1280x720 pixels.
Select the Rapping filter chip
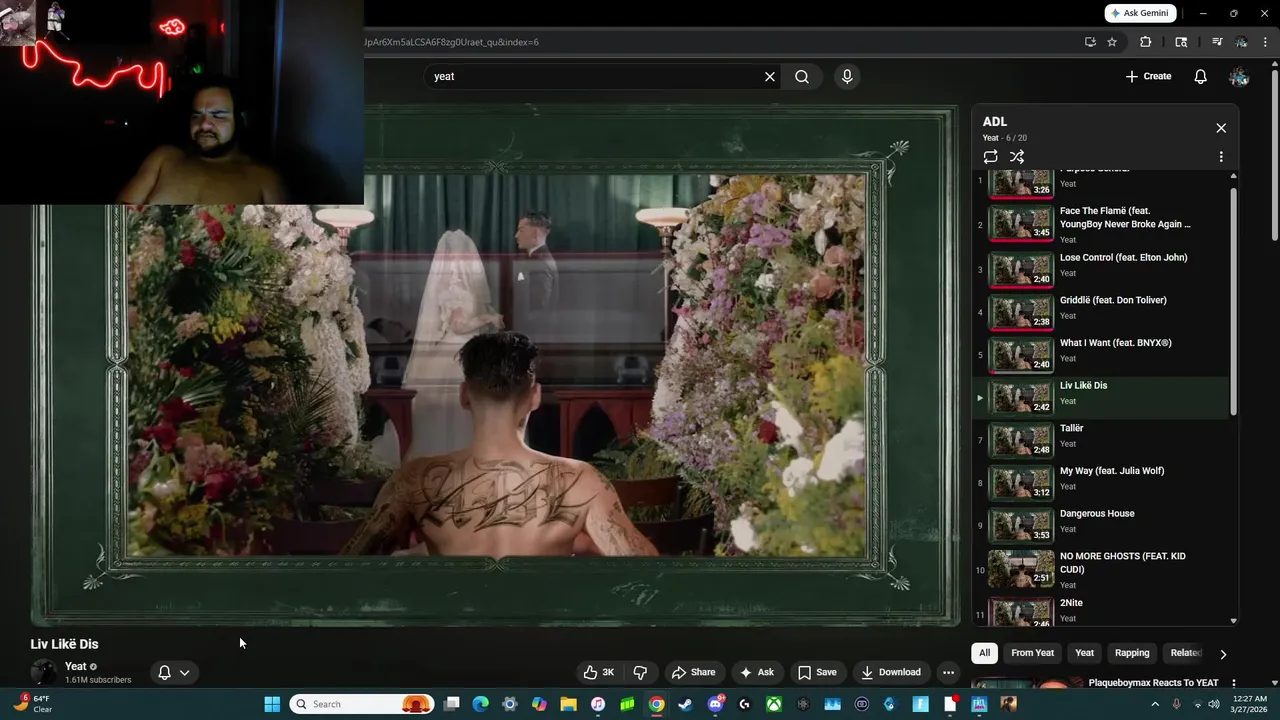[x=1132, y=653]
